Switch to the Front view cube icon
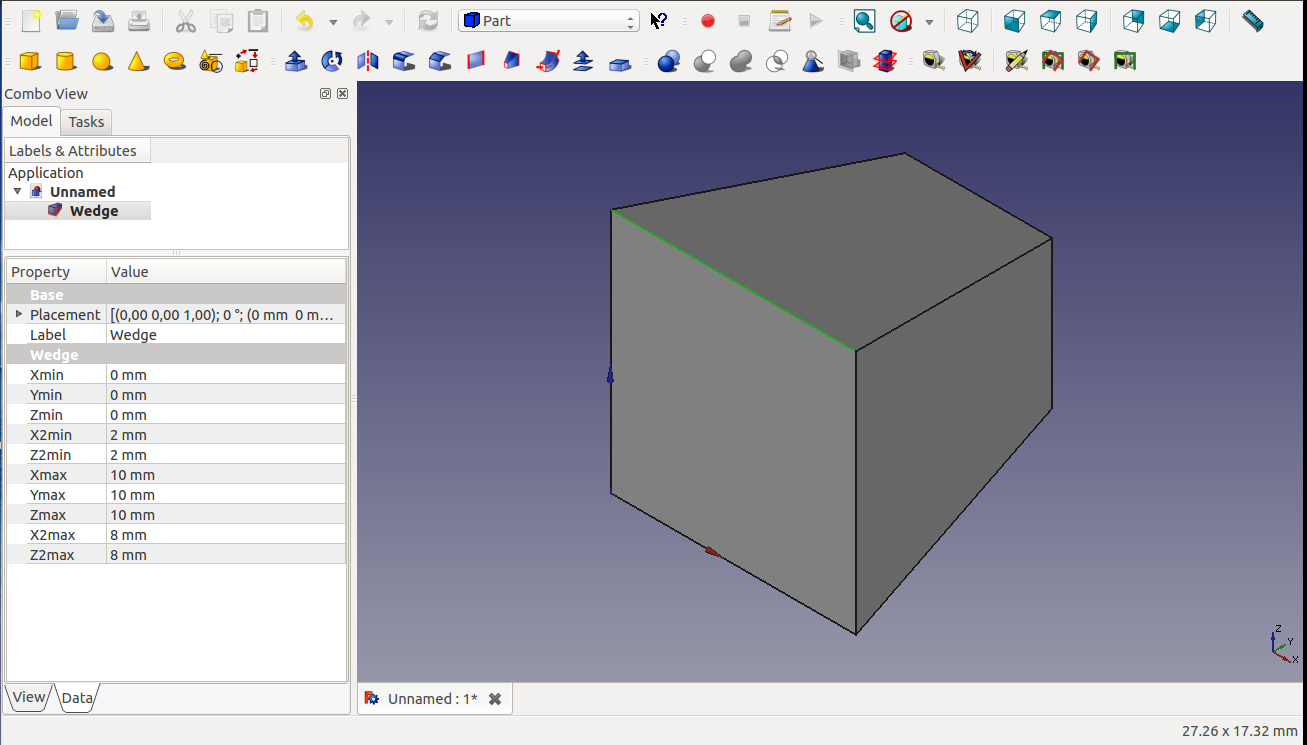Screen dimensions: 1307x745 pos(1014,21)
